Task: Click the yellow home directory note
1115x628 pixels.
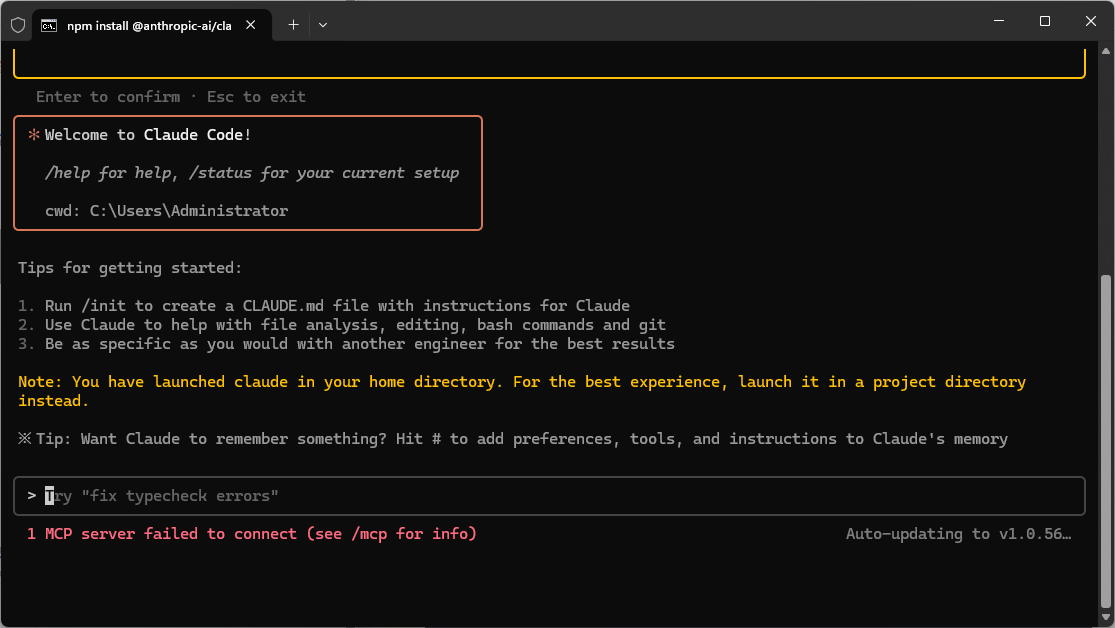Action: [522, 391]
